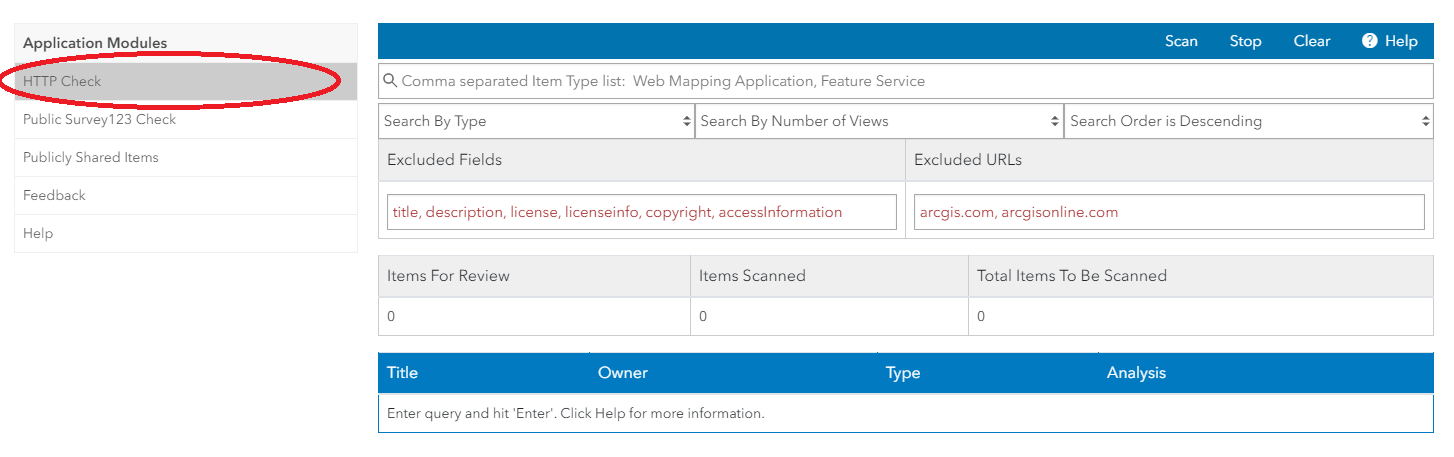The image size is (1454, 457).
Task: Click Total Items To Be Scanned label
Action: (x=1072, y=276)
